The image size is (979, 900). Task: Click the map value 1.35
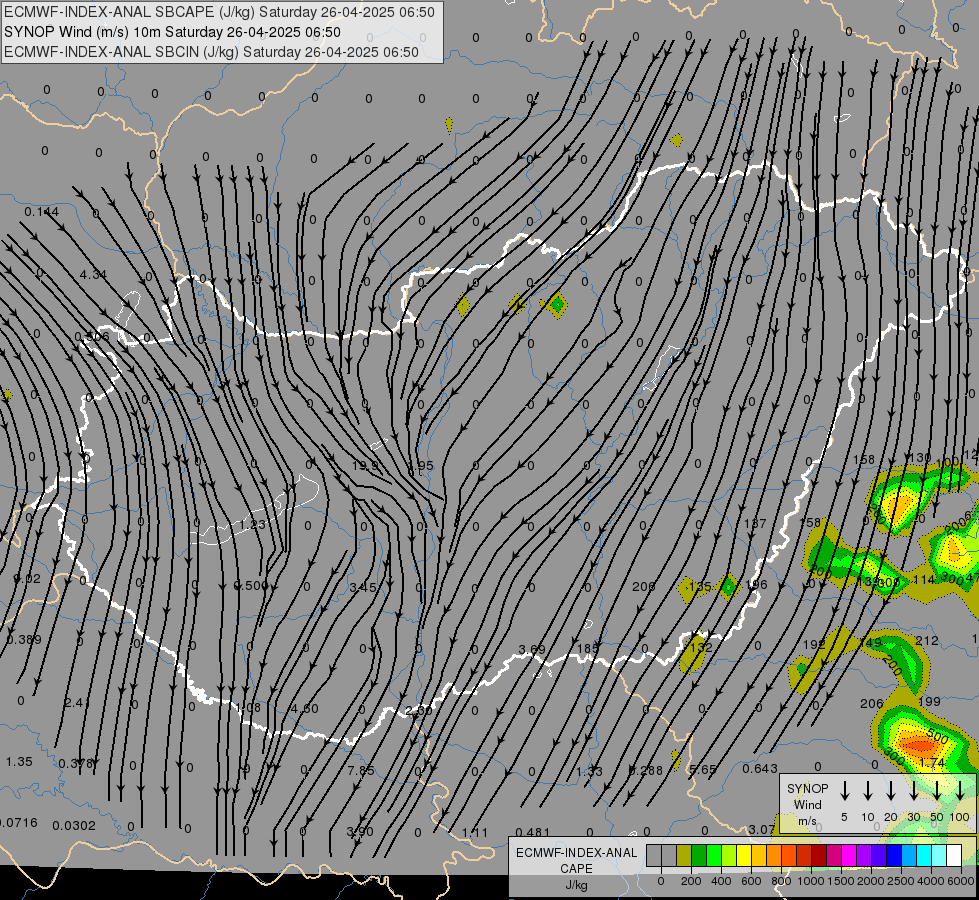click(x=19, y=762)
